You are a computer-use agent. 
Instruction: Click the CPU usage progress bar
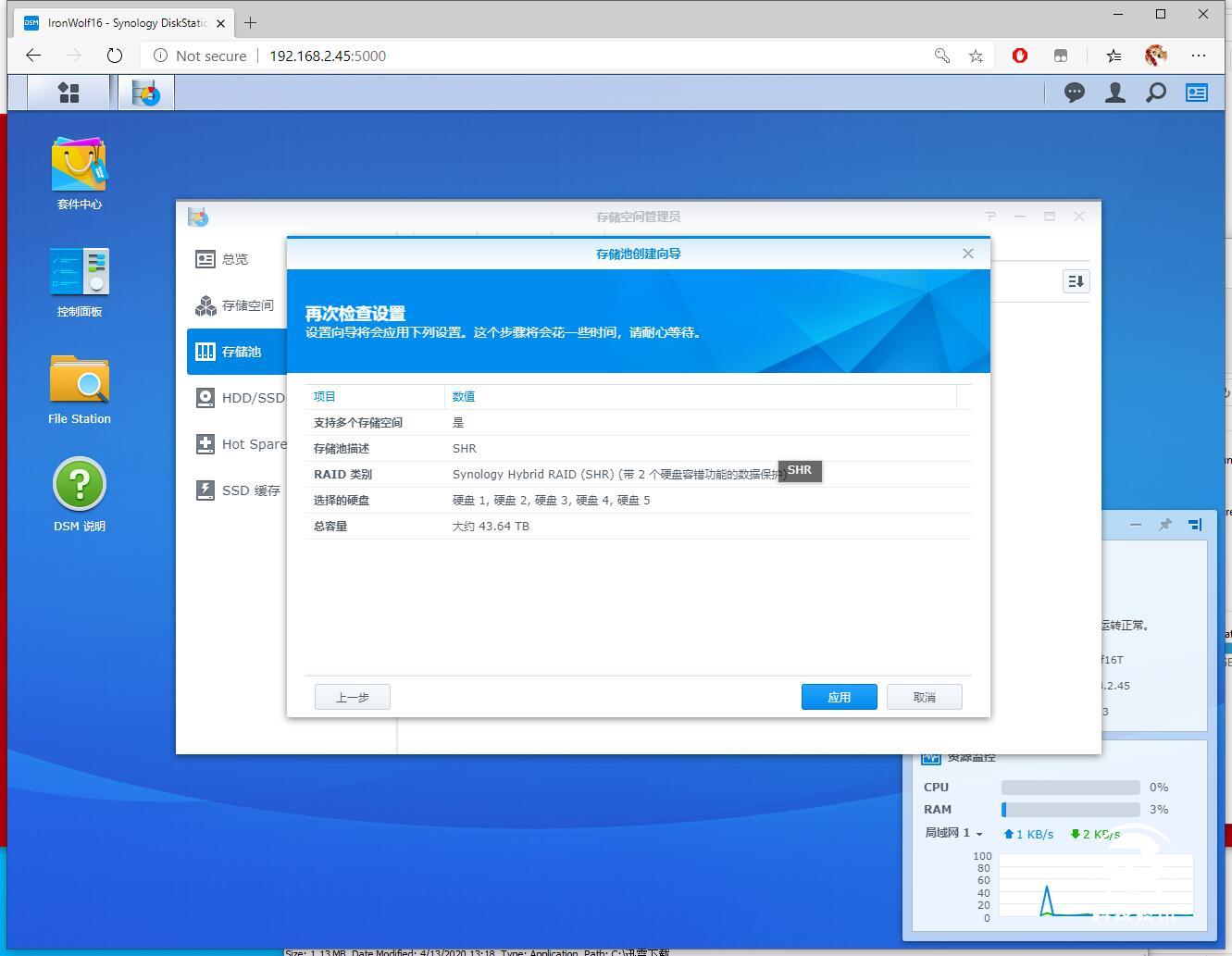pos(1069,788)
